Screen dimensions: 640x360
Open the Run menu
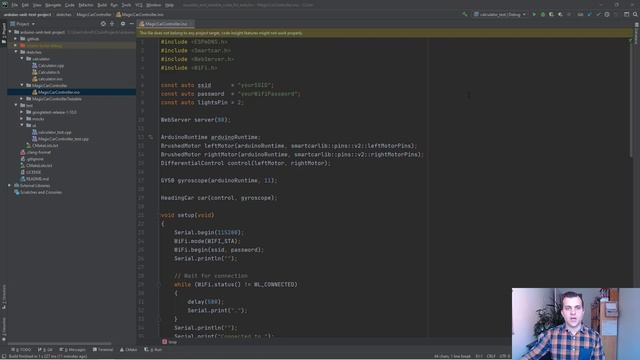[x=114, y=5]
